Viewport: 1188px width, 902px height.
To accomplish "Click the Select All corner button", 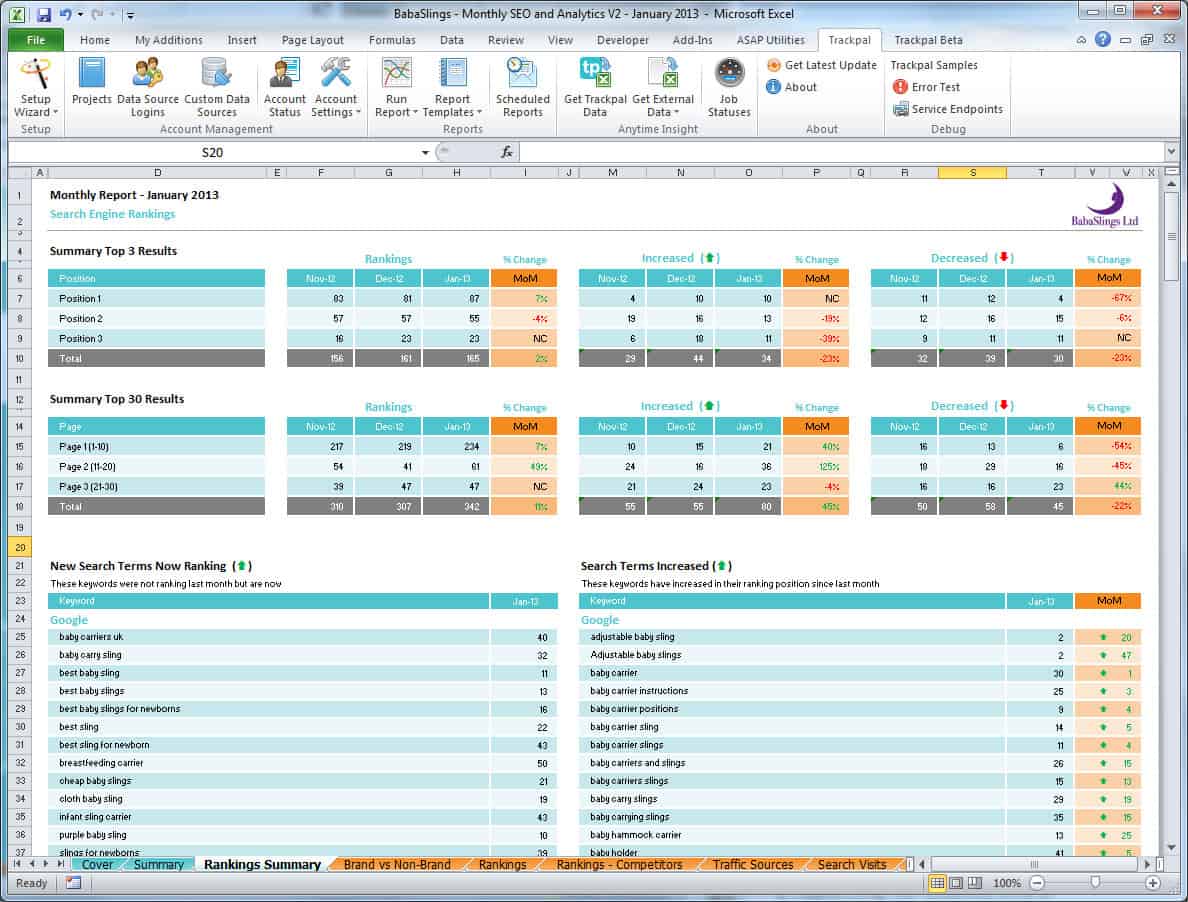I will coord(20,173).
